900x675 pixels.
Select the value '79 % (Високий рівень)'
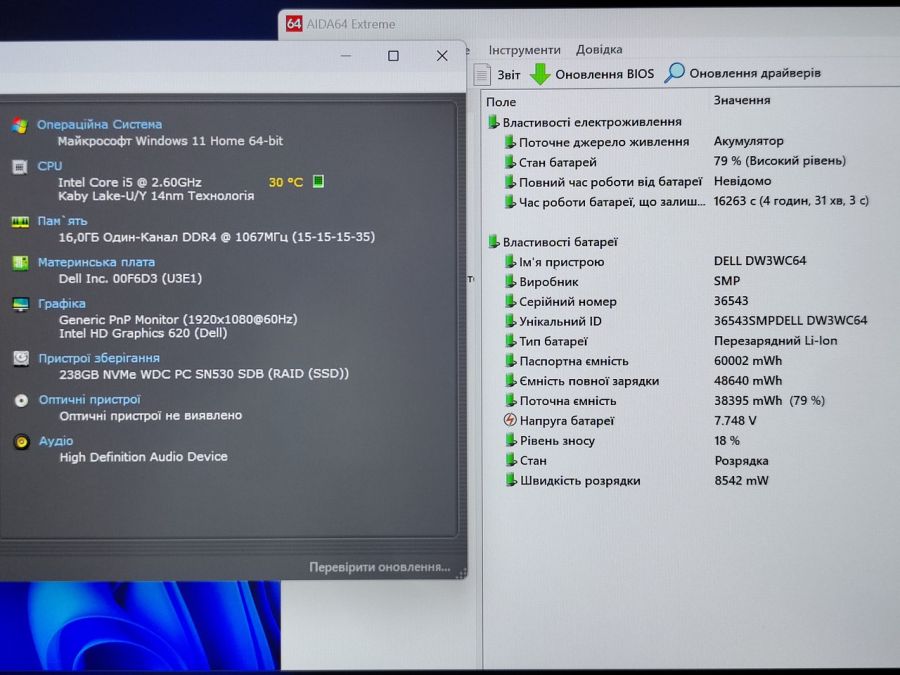coord(779,161)
